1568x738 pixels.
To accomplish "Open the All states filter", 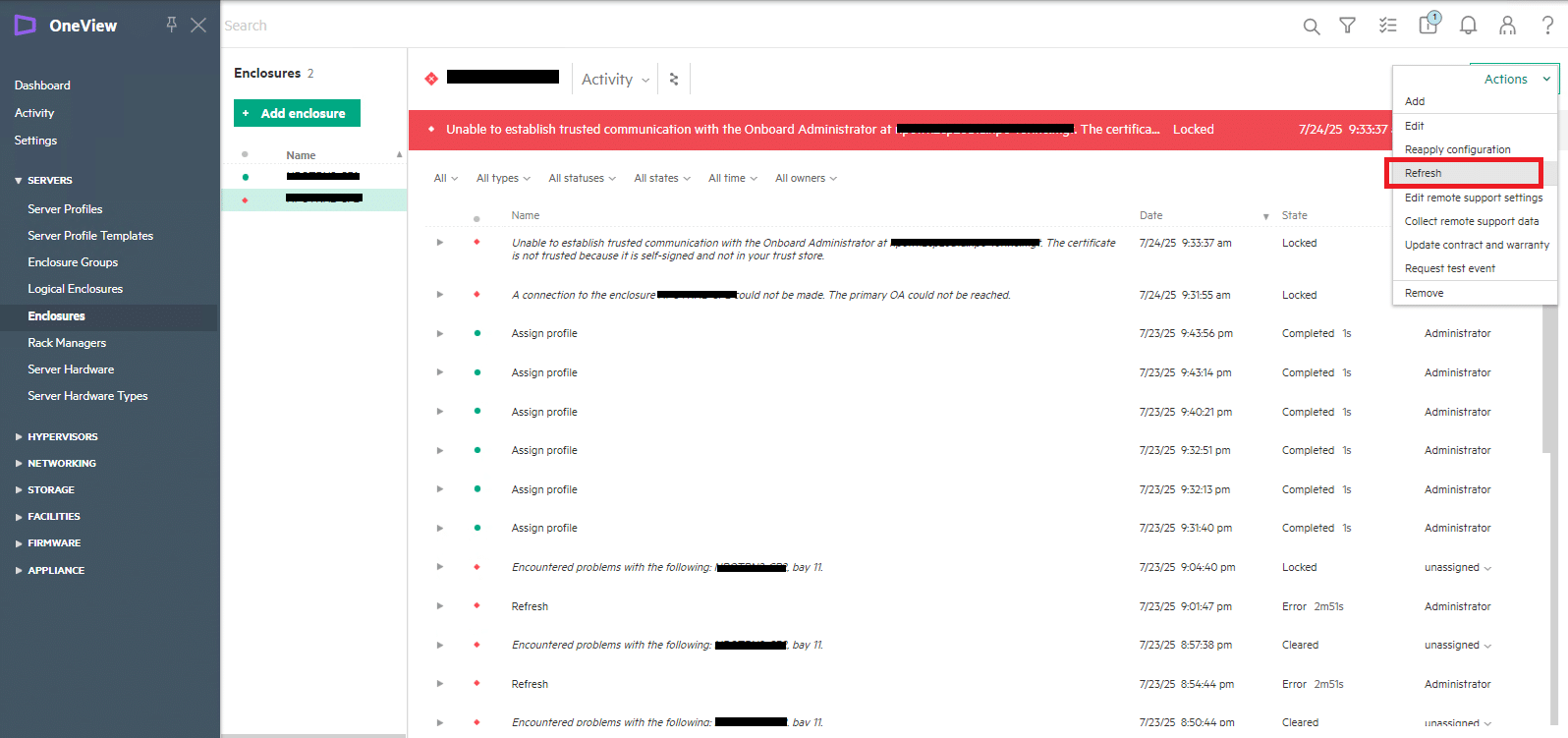I will (x=662, y=178).
